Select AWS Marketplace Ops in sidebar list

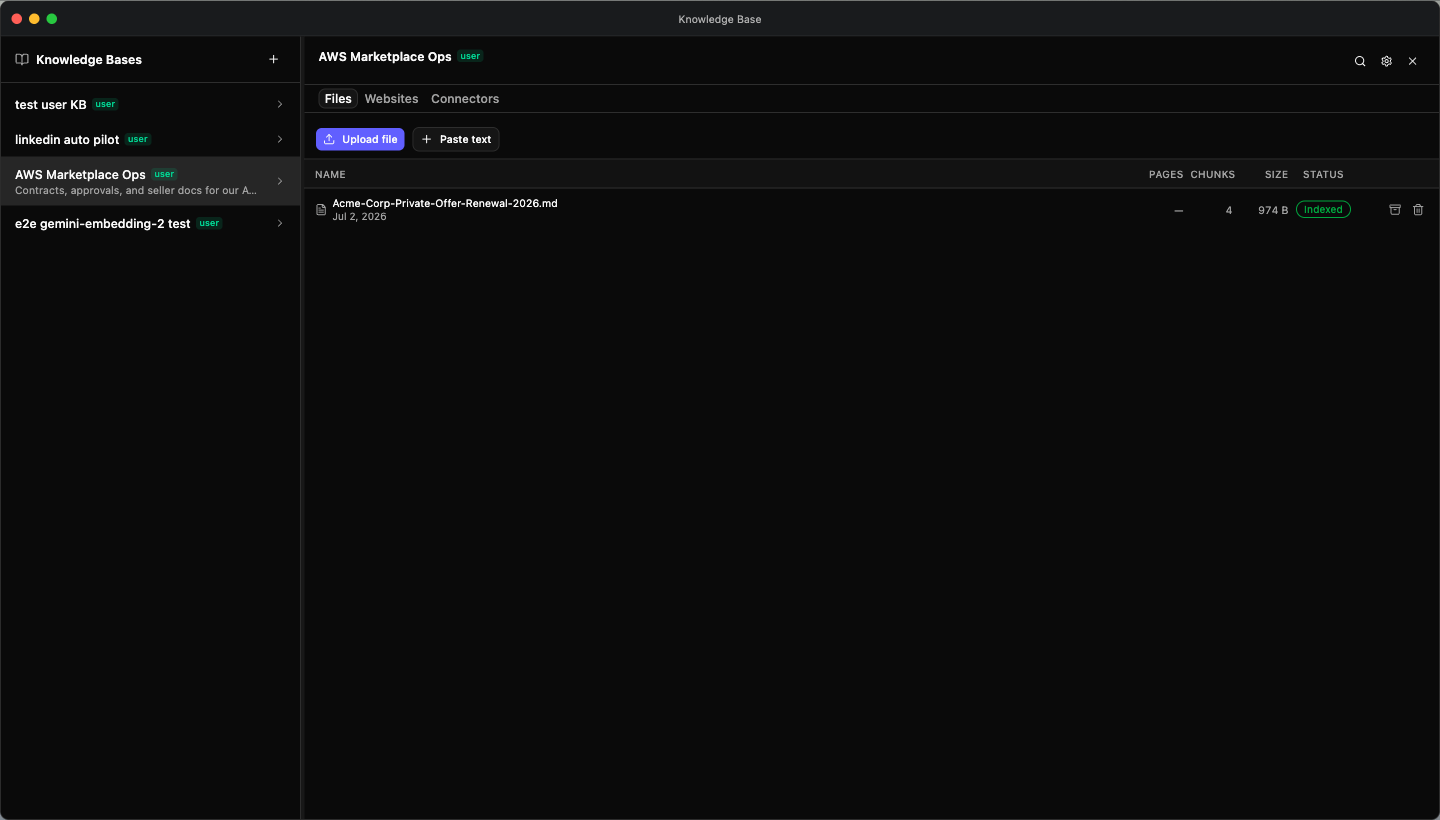150,181
